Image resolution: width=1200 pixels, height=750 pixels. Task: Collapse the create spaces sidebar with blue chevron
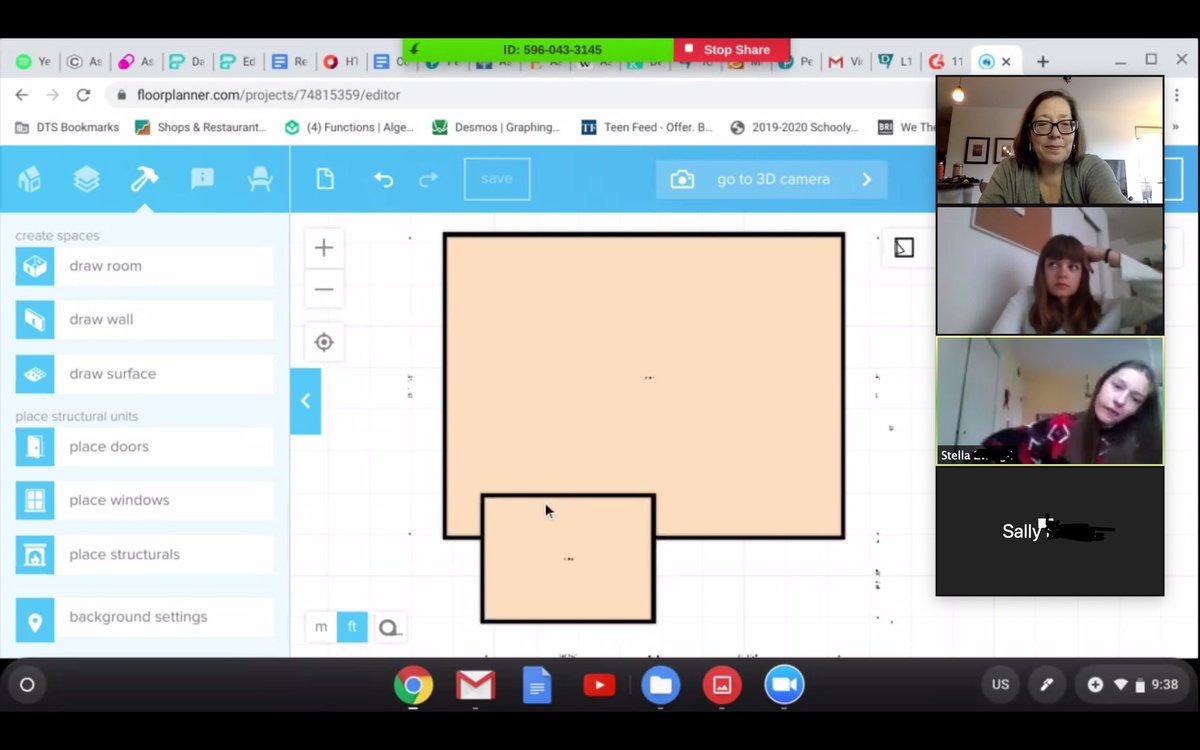(x=305, y=400)
